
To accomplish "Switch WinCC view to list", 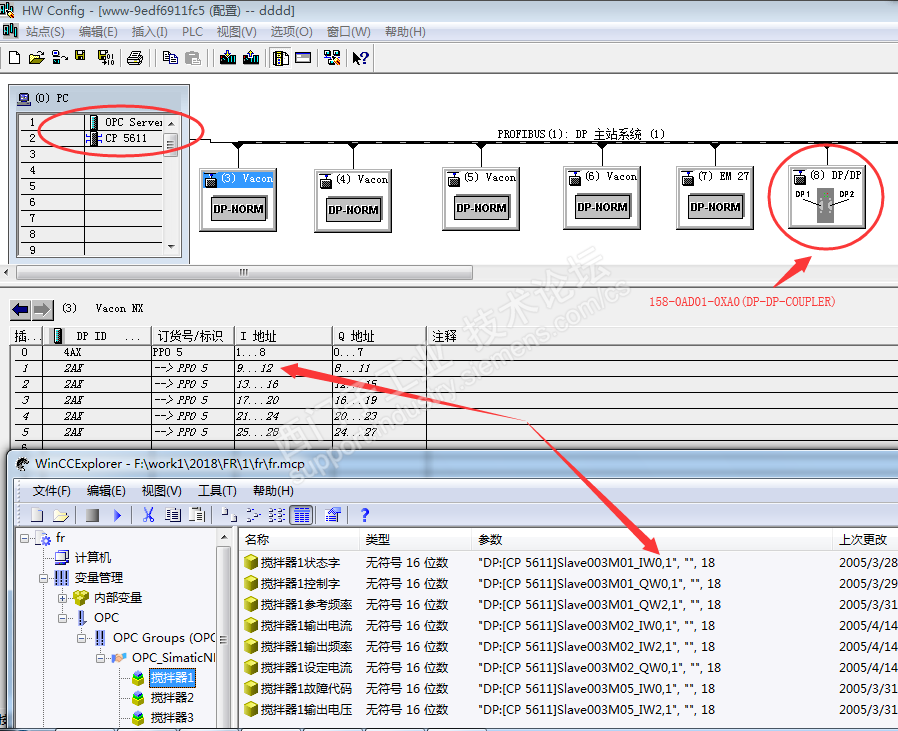I will (x=277, y=515).
